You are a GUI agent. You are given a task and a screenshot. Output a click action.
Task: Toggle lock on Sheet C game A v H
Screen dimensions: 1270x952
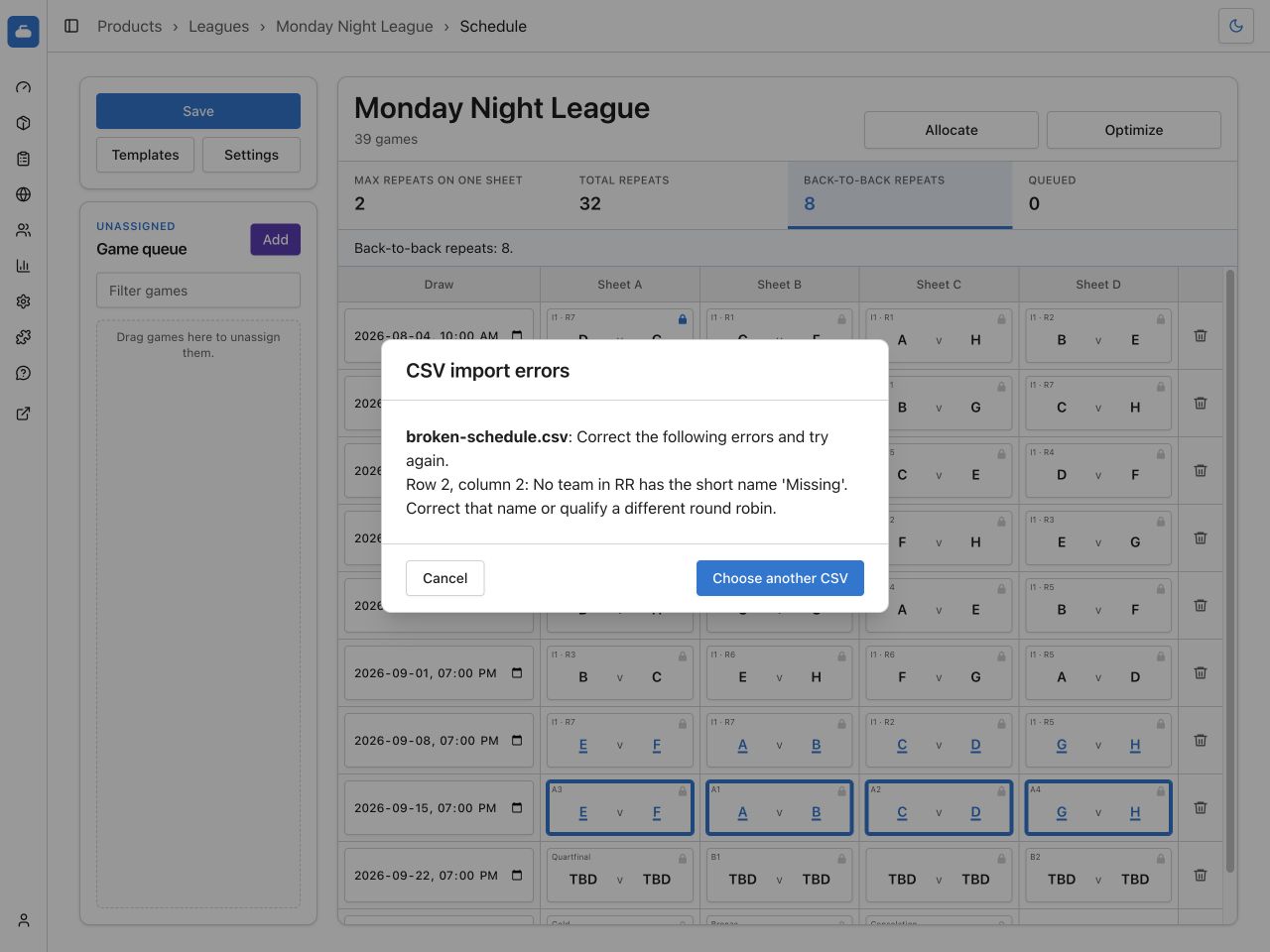pos(1001,319)
